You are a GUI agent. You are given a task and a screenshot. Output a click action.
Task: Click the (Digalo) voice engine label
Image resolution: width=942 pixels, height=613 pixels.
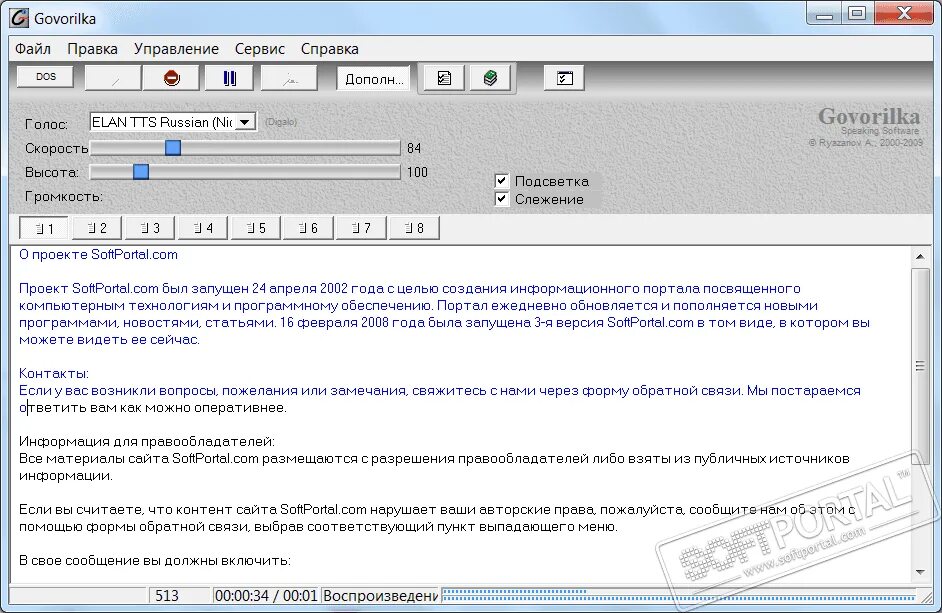click(x=281, y=122)
